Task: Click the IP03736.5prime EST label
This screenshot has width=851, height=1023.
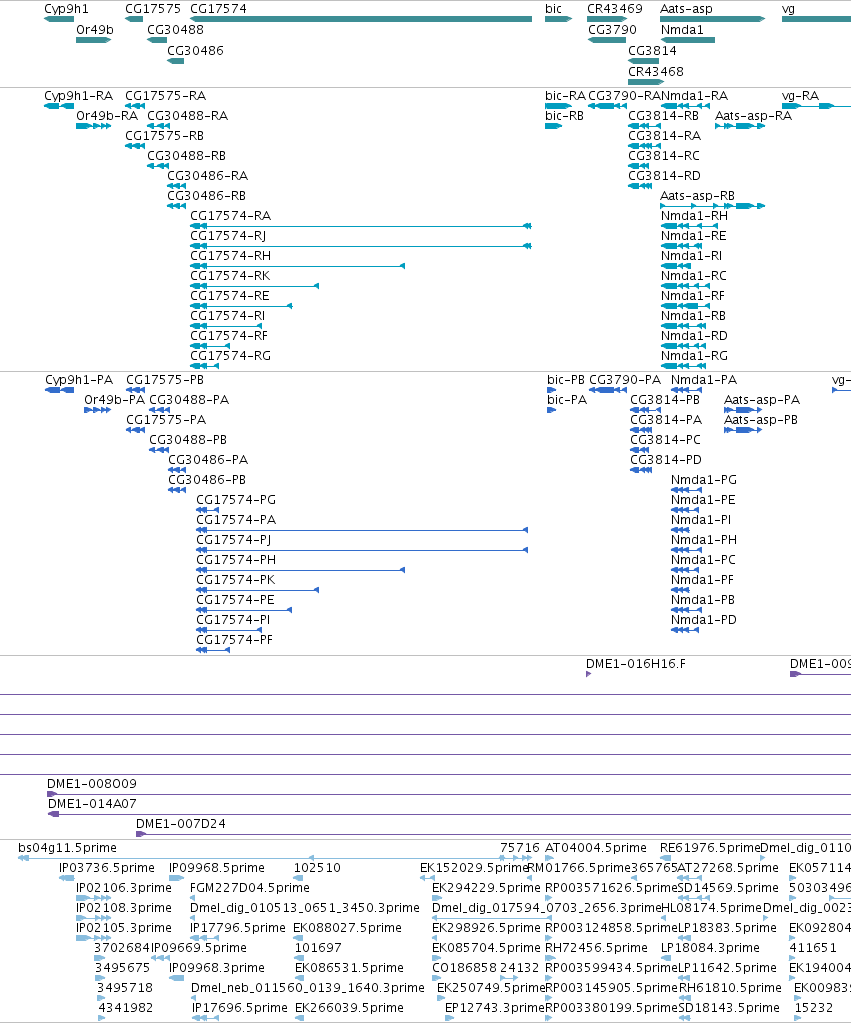Action: (106, 868)
